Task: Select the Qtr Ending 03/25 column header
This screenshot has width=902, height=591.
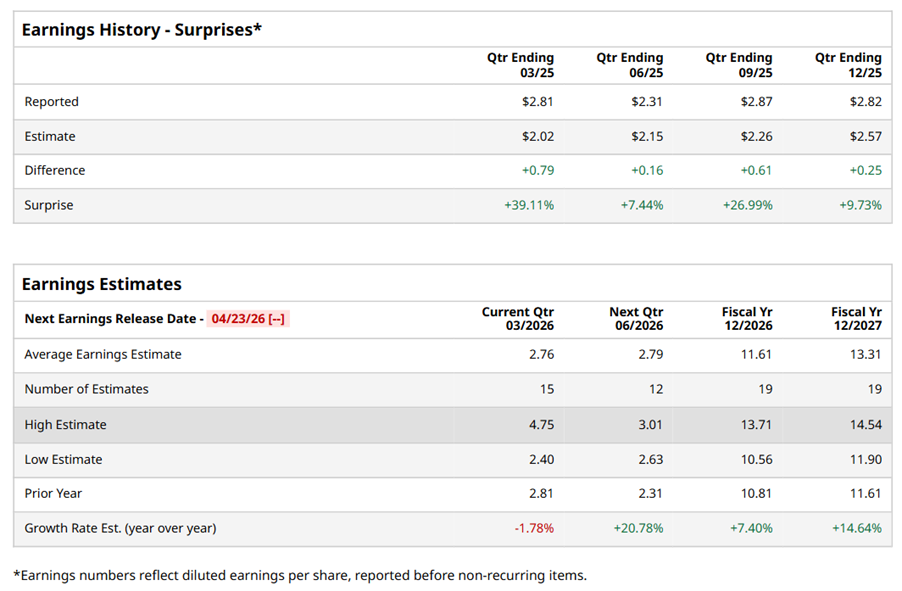Action: point(520,65)
